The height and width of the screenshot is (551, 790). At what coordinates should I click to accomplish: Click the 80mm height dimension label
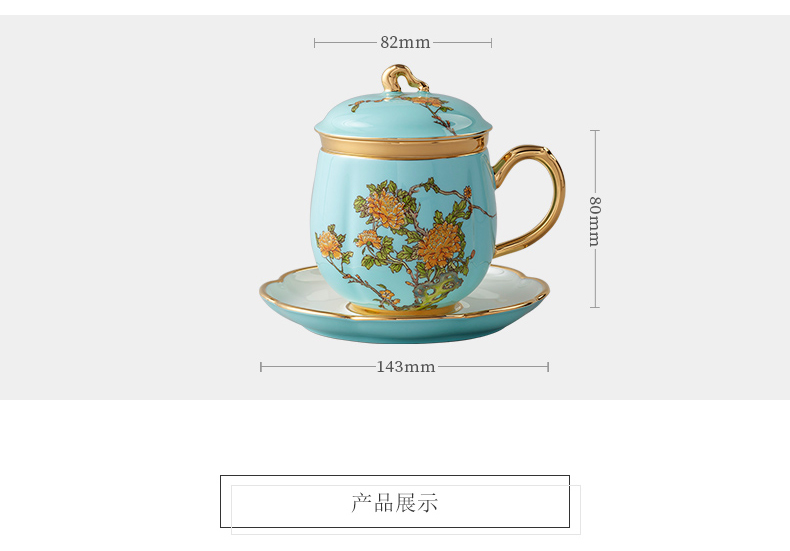point(595,221)
